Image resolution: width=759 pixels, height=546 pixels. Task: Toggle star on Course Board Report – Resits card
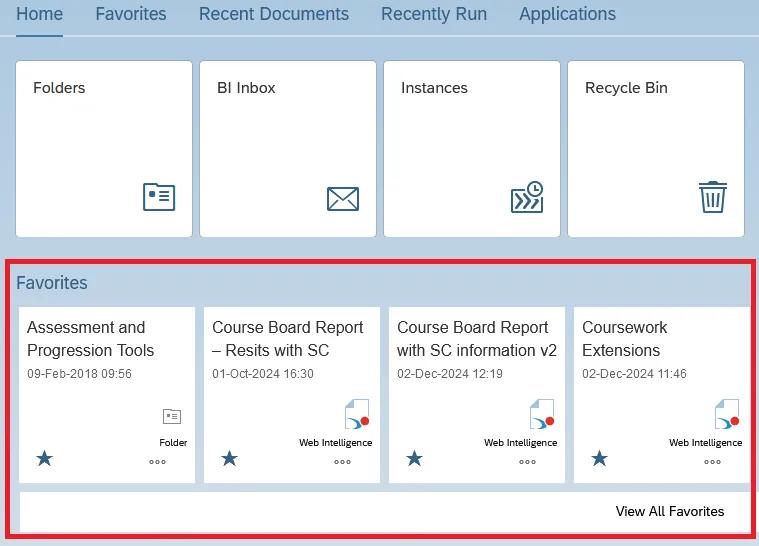pyautogui.click(x=229, y=458)
